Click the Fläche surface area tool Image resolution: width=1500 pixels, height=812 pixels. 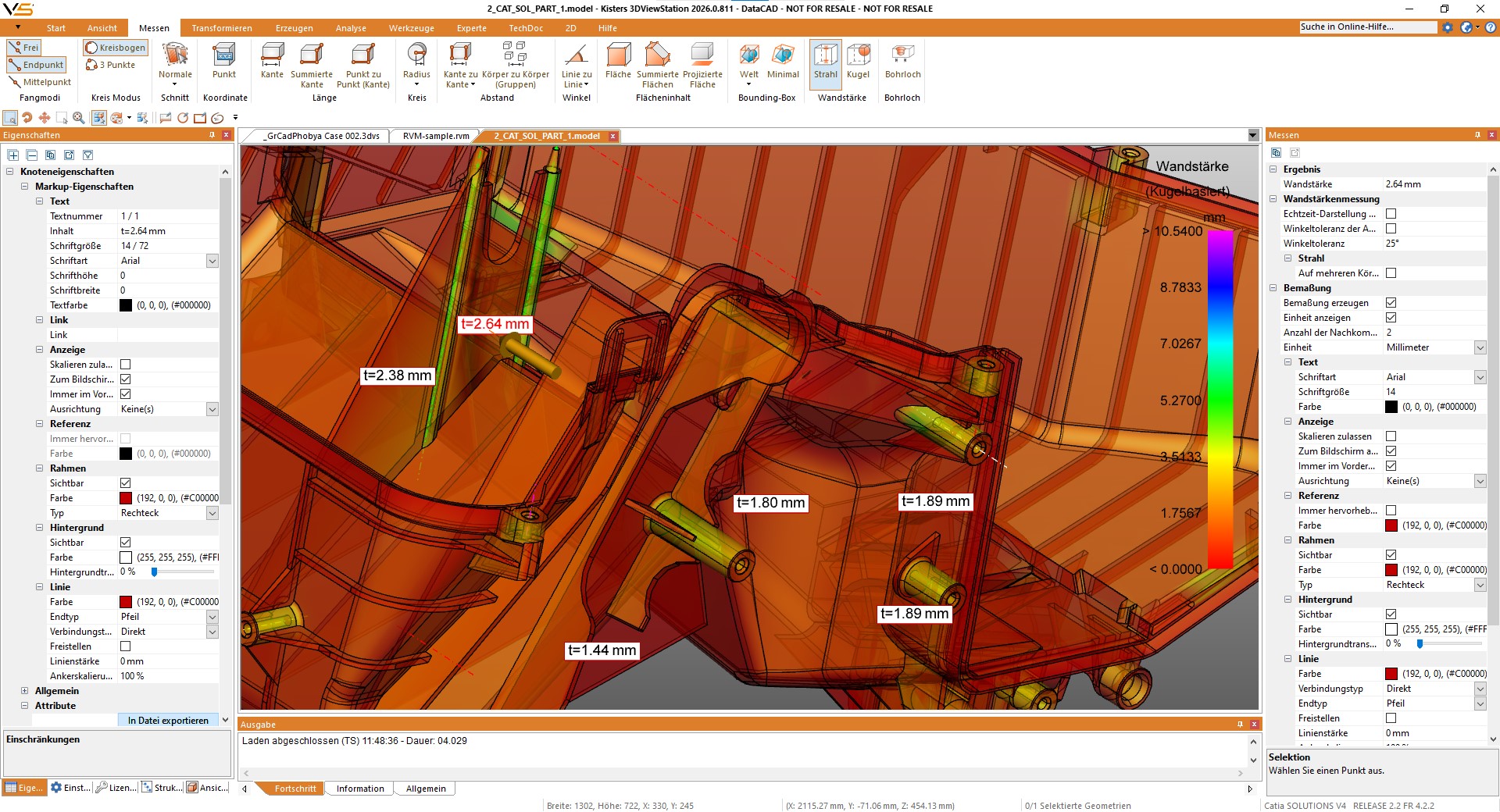click(x=618, y=64)
